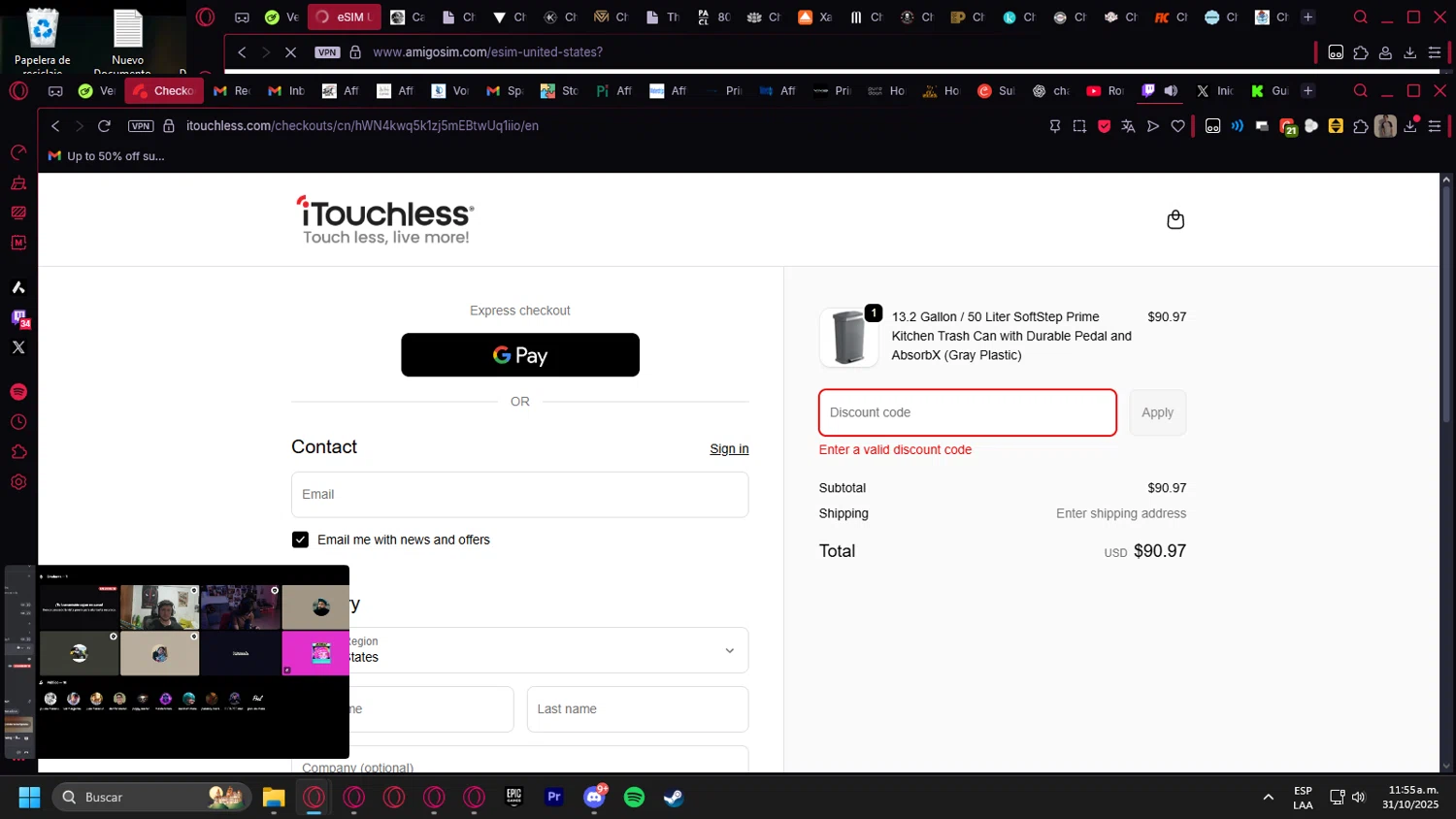This screenshot has width=1456, height=819.
Task: Open a new tab in front window
Action: pos(1308,90)
